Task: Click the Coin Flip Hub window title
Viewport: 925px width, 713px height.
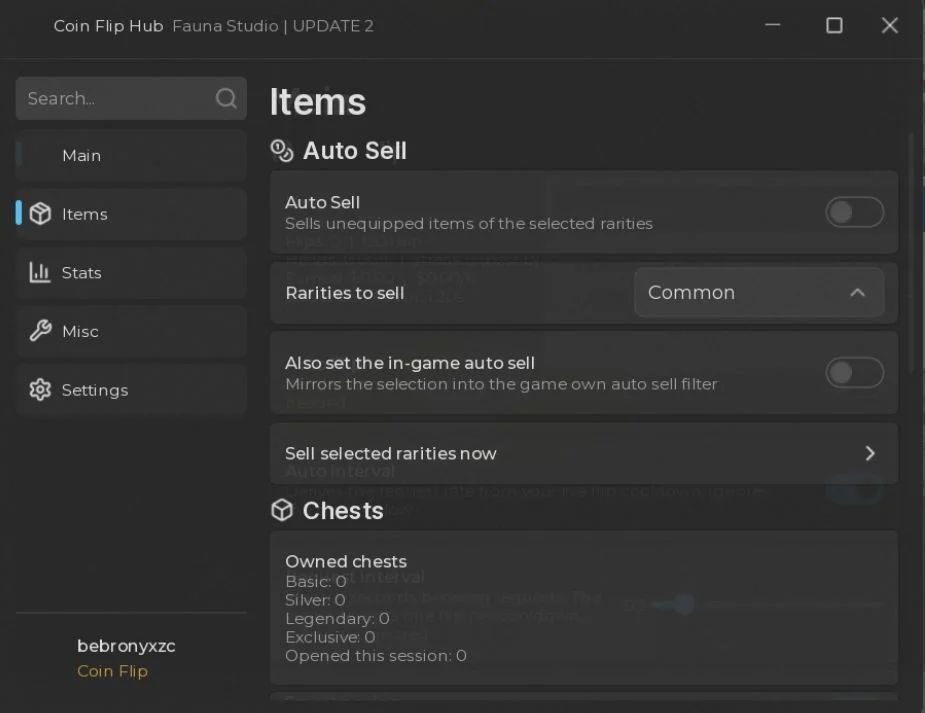Action: [x=109, y=26]
